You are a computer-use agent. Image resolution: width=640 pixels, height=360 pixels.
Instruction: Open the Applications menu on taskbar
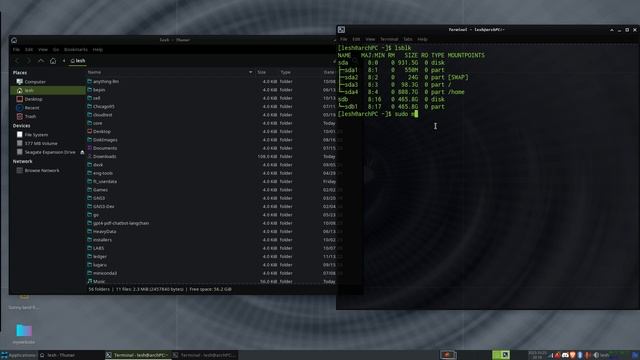(18, 355)
